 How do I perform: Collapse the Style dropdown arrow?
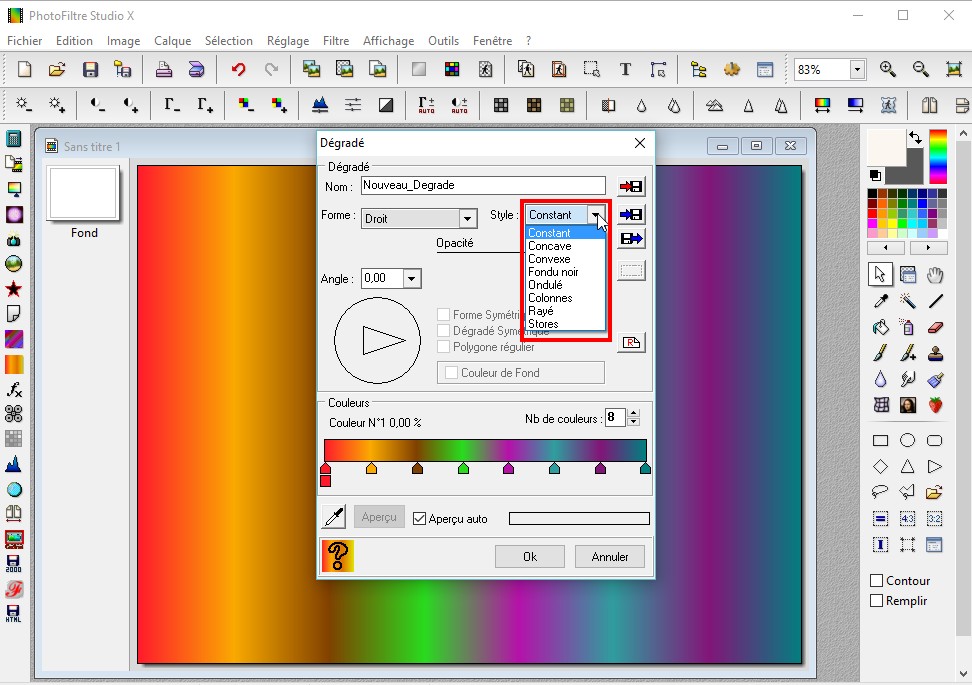[596, 214]
